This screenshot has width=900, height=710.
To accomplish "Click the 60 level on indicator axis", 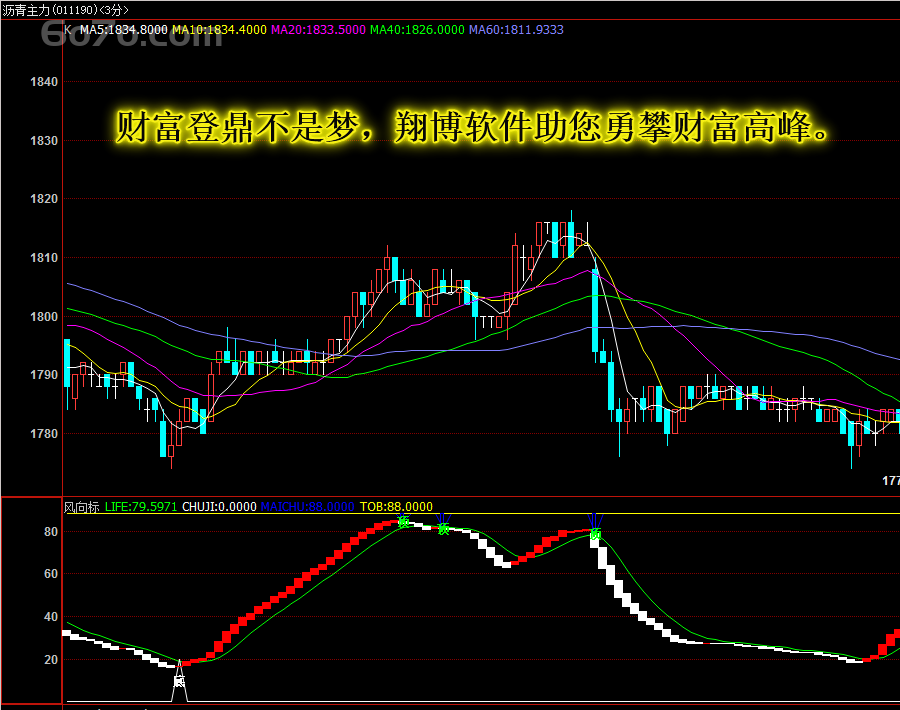I will click(51, 574).
